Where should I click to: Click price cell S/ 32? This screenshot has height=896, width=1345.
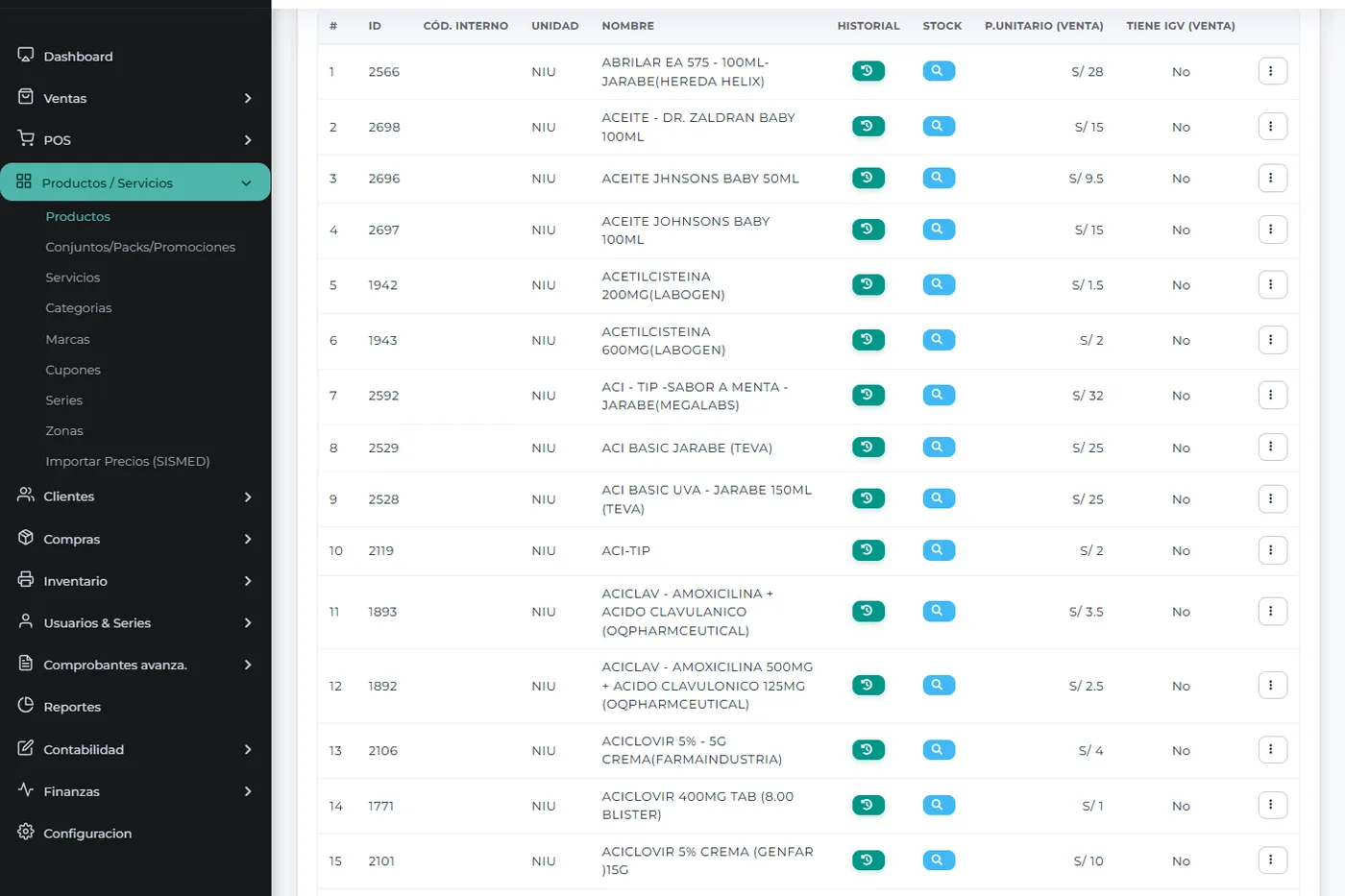coord(1088,396)
